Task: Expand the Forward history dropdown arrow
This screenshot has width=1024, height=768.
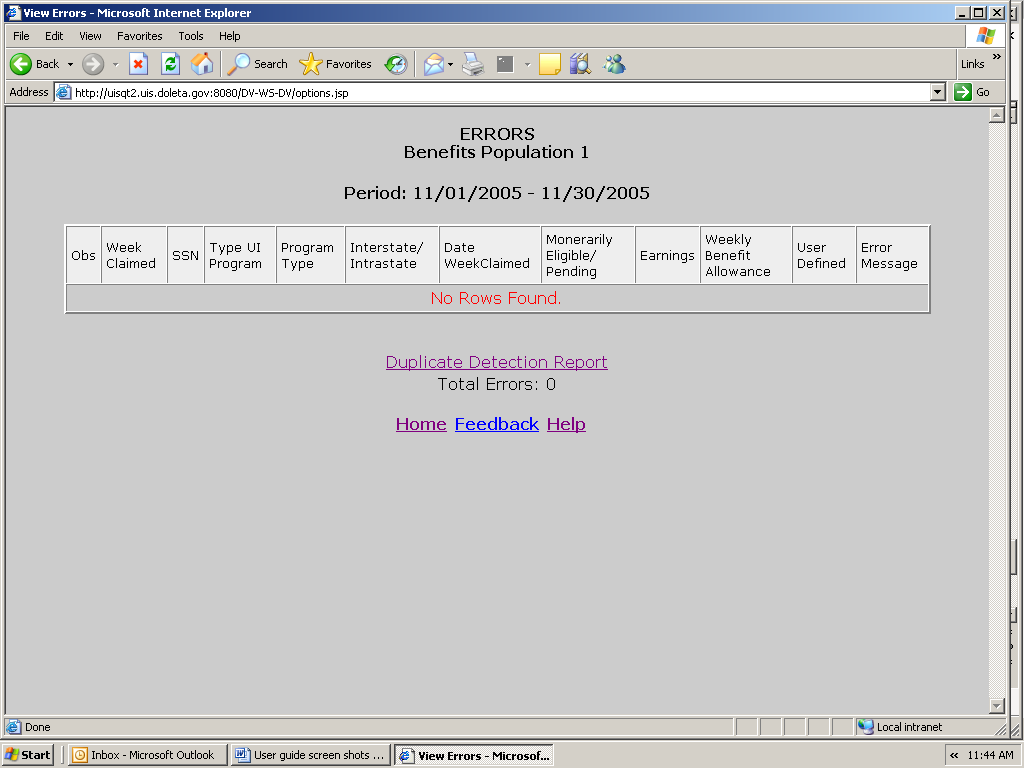Action: (x=115, y=65)
